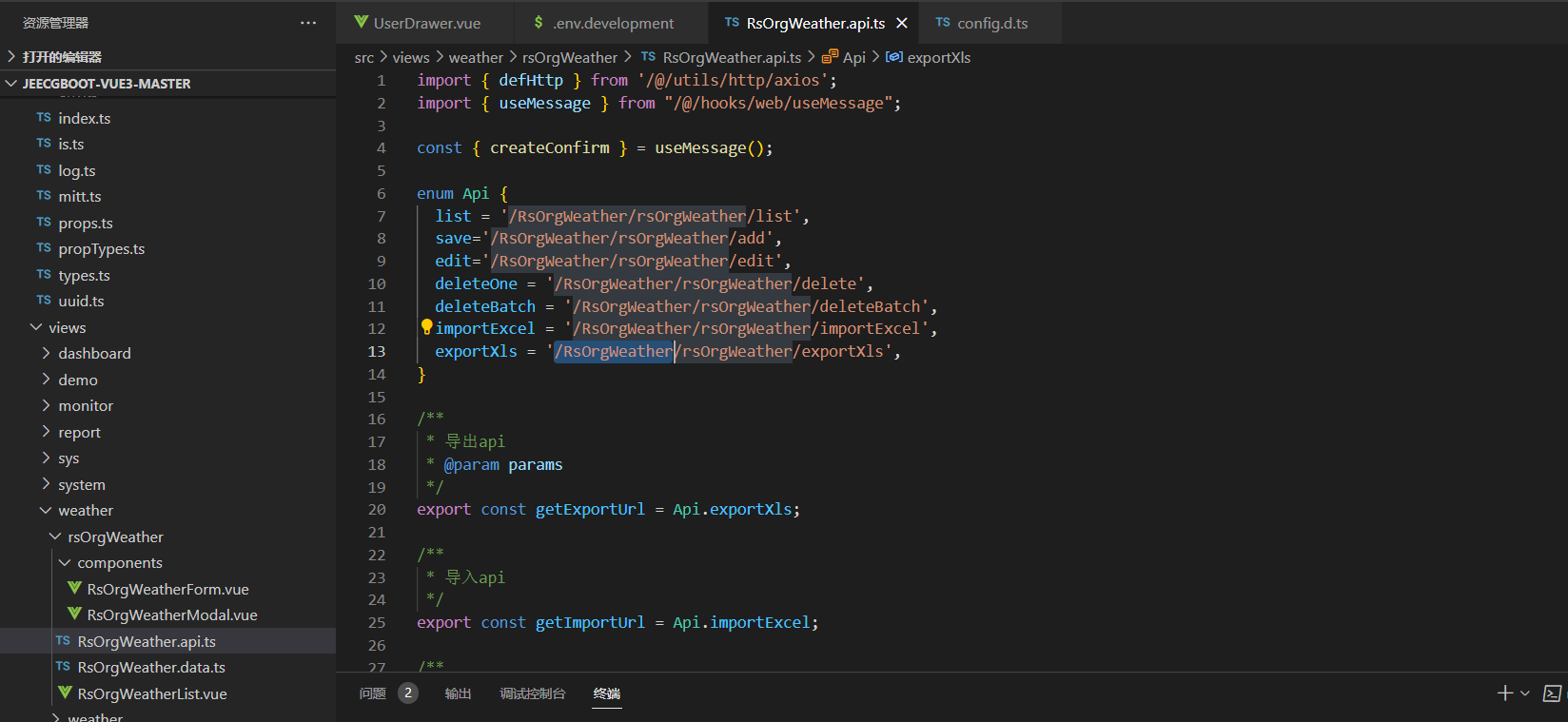Click the terminal shell icon in panel
Viewport: 1568px width, 722px height.
pyautogui.click(x=1552, y=693)
